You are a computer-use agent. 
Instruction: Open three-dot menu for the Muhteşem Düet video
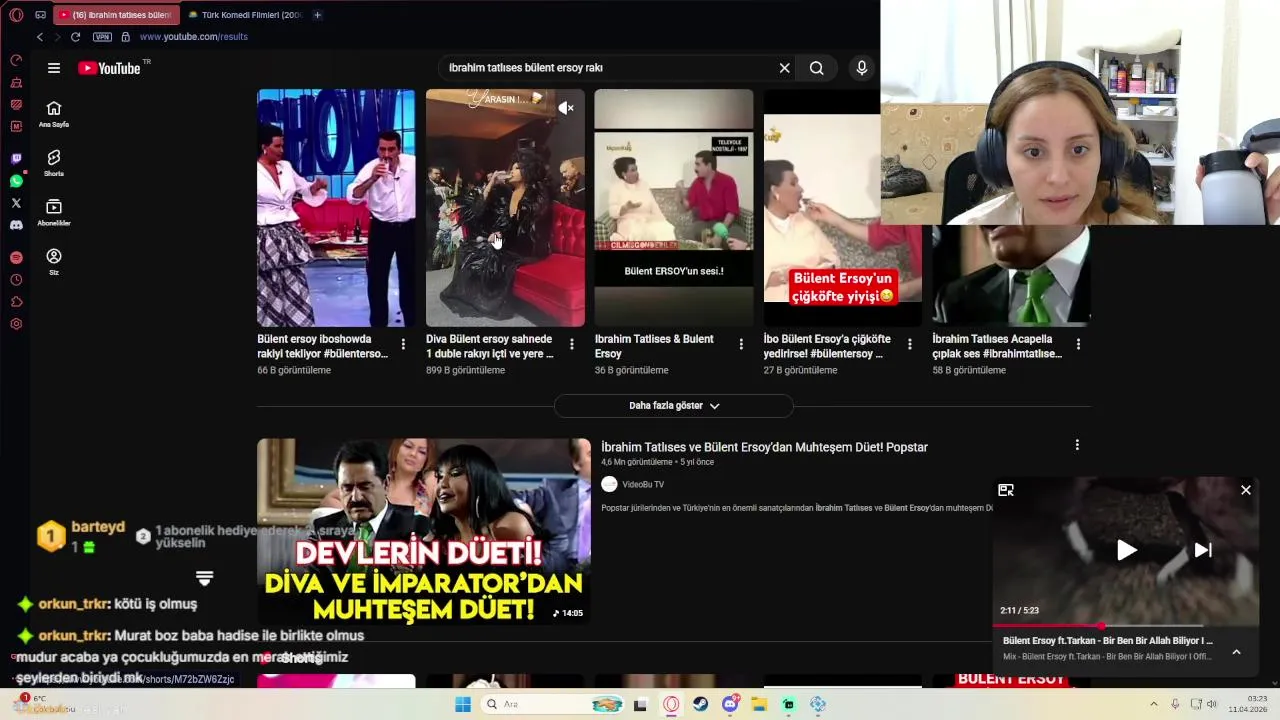(x=1077, y=445)
